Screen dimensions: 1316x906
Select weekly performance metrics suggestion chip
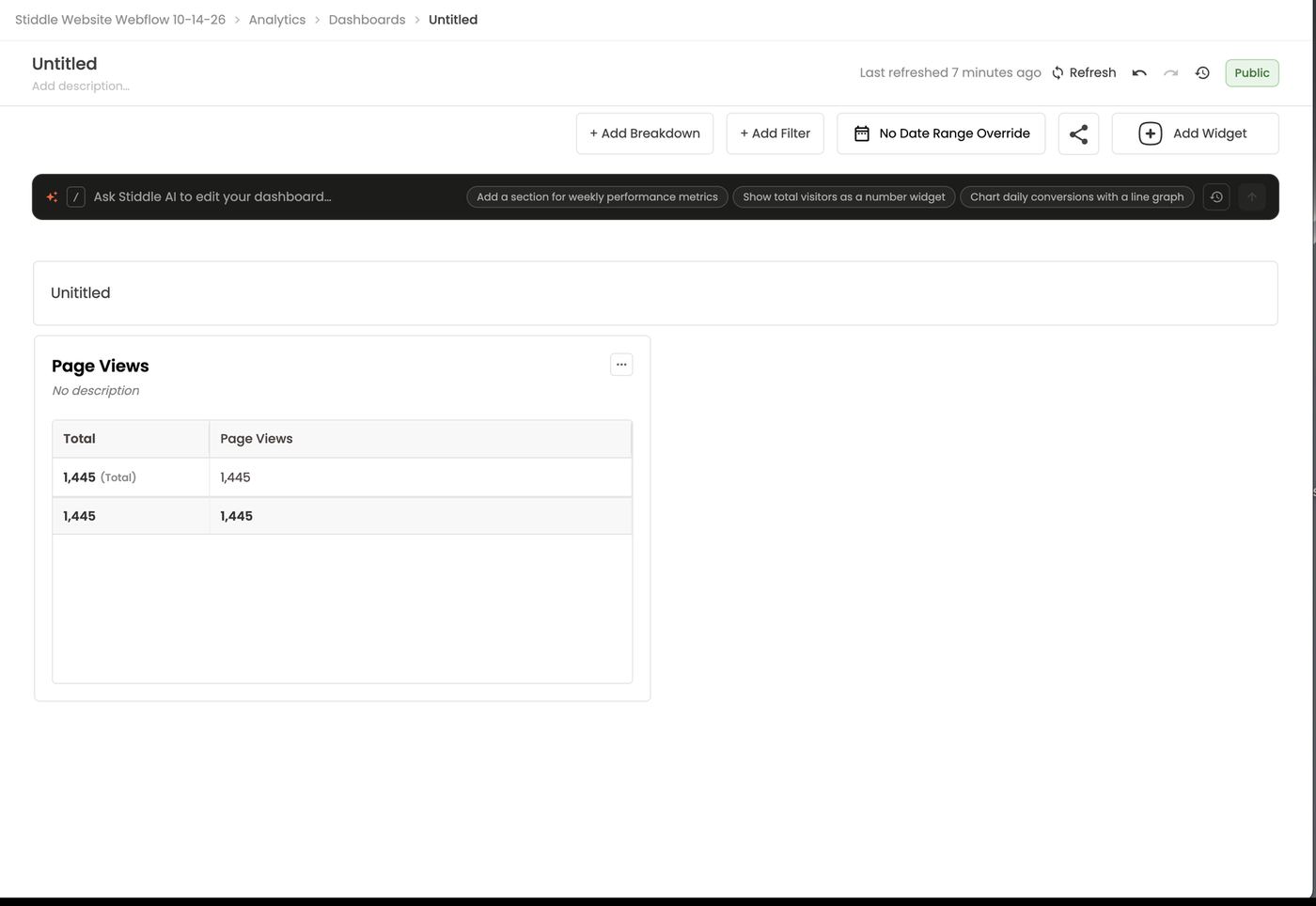pos(597,196)
